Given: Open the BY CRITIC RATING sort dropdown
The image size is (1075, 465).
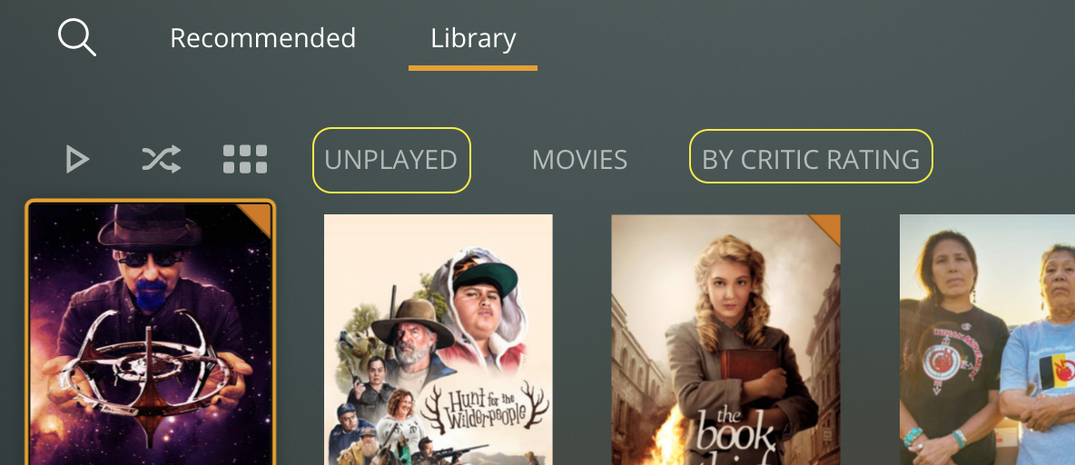Looking at the screenshot, I should pos(810,159).
